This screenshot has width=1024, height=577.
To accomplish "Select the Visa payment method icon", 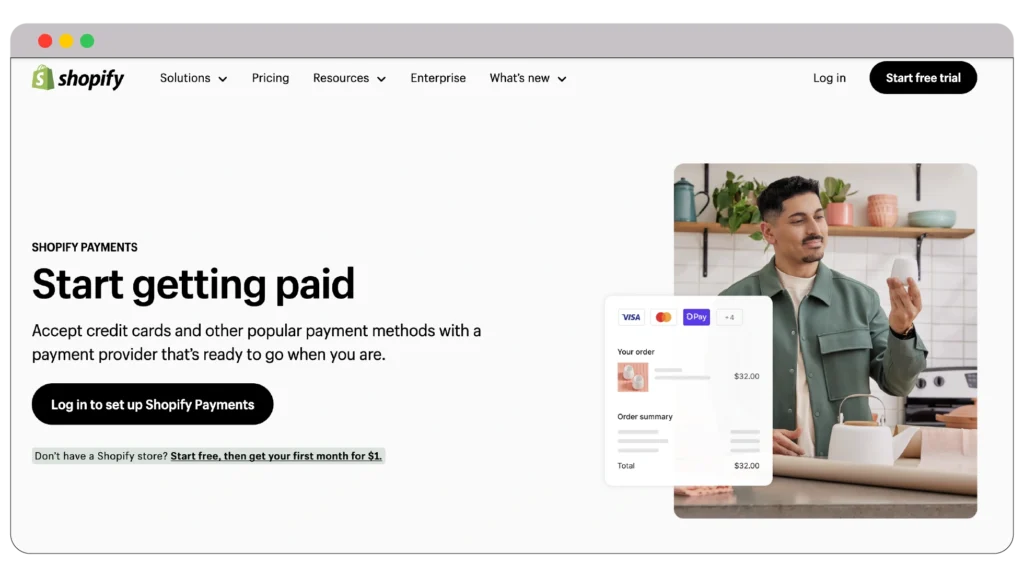I will 631,316.
